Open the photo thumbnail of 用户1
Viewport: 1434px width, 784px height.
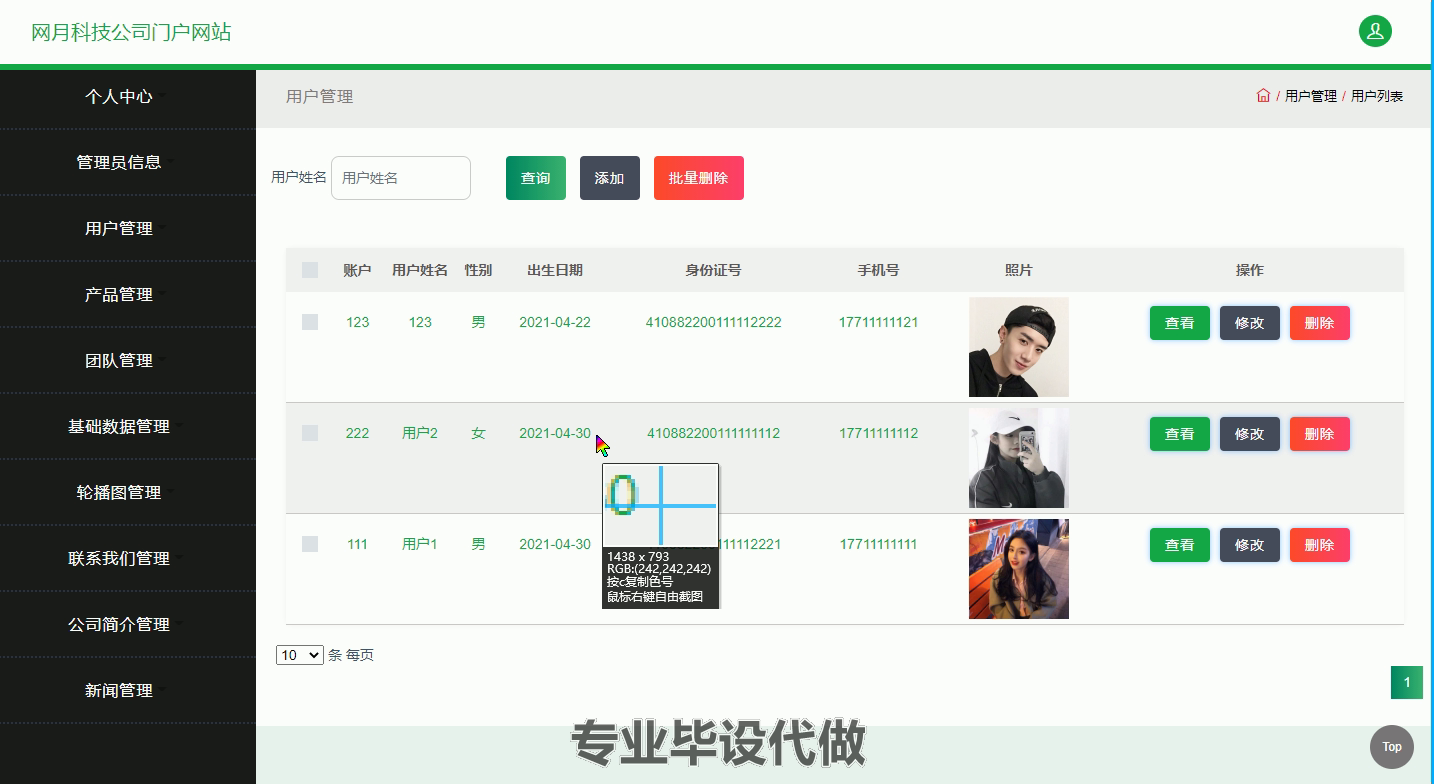point(1019,569)
